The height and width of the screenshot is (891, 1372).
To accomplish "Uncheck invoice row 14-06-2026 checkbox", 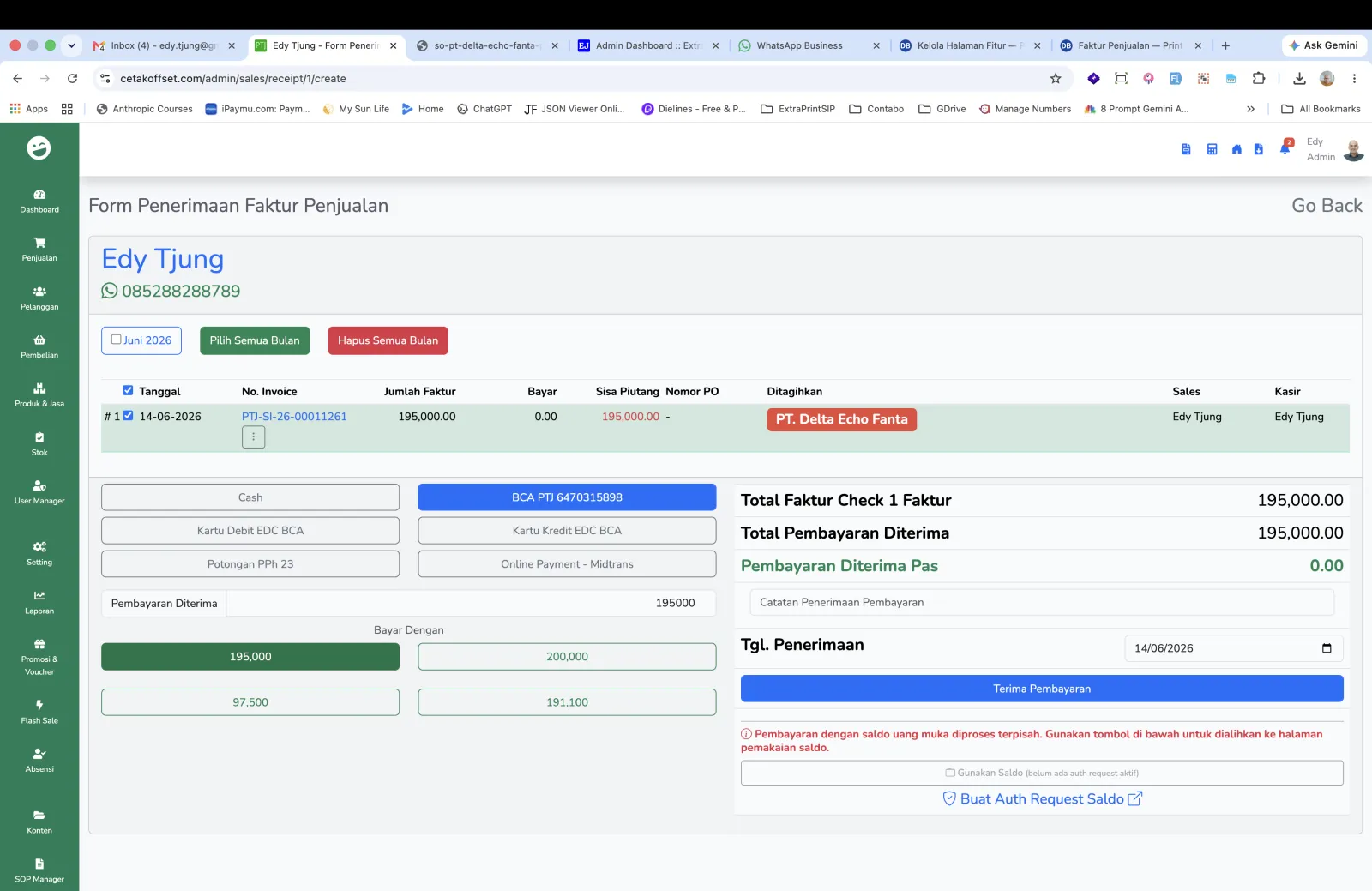I will click(128, 416).
